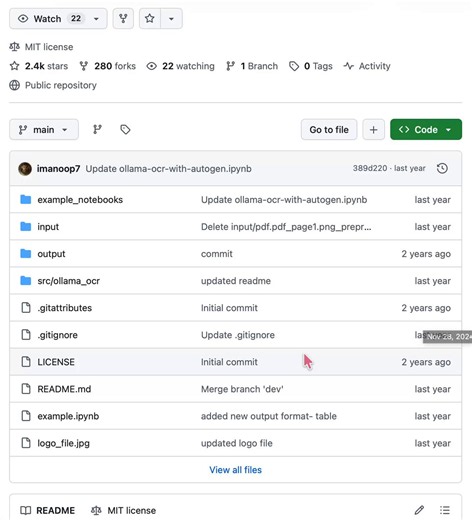The height and width of the screenshot is (520, 472).
Task: Open the green Code dropdown button
Action: 426,129
